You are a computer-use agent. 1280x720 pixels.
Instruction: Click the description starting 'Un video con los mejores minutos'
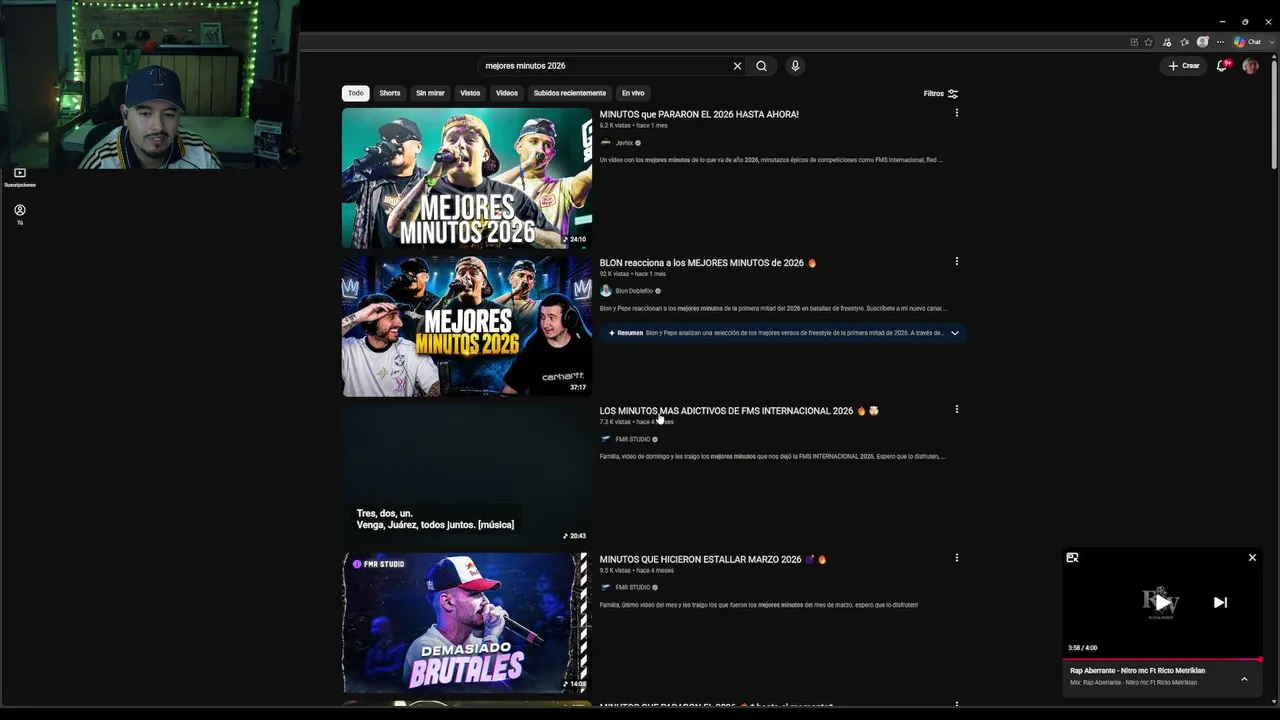pyautogui.click(x=771, y=160)
